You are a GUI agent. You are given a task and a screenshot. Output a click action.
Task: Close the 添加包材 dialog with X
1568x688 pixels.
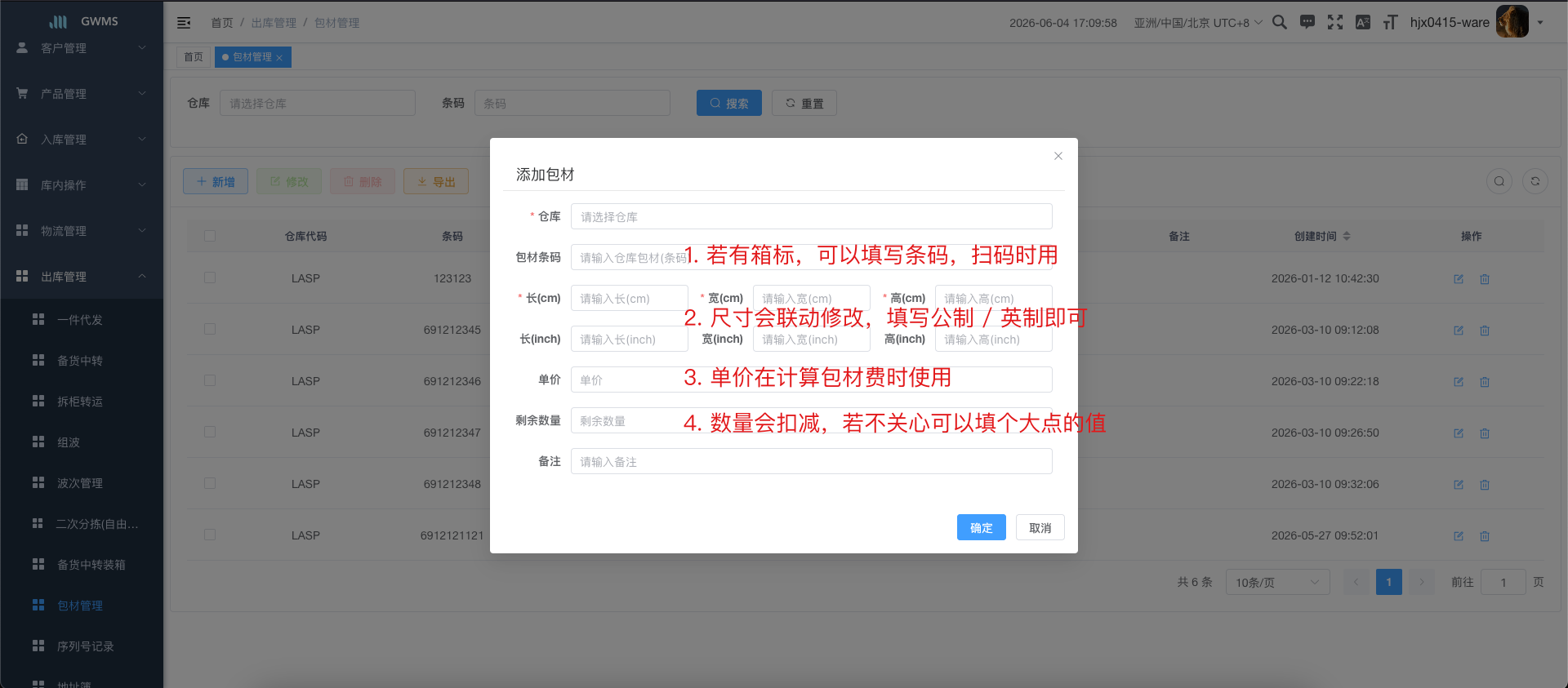click(x=1058, y=156)
